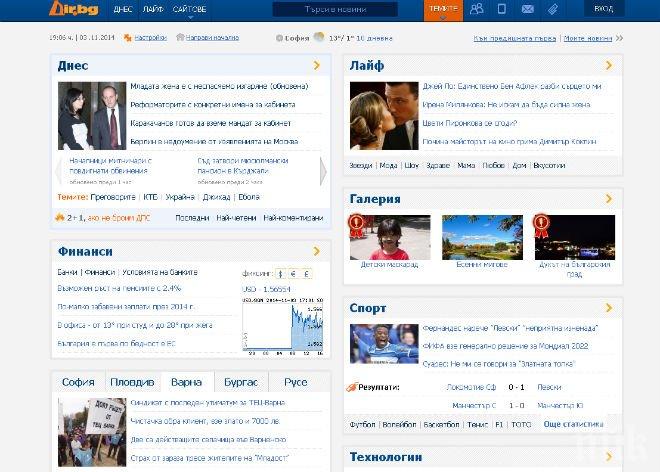Open the mobile phone icon in header

click(501, 9)
